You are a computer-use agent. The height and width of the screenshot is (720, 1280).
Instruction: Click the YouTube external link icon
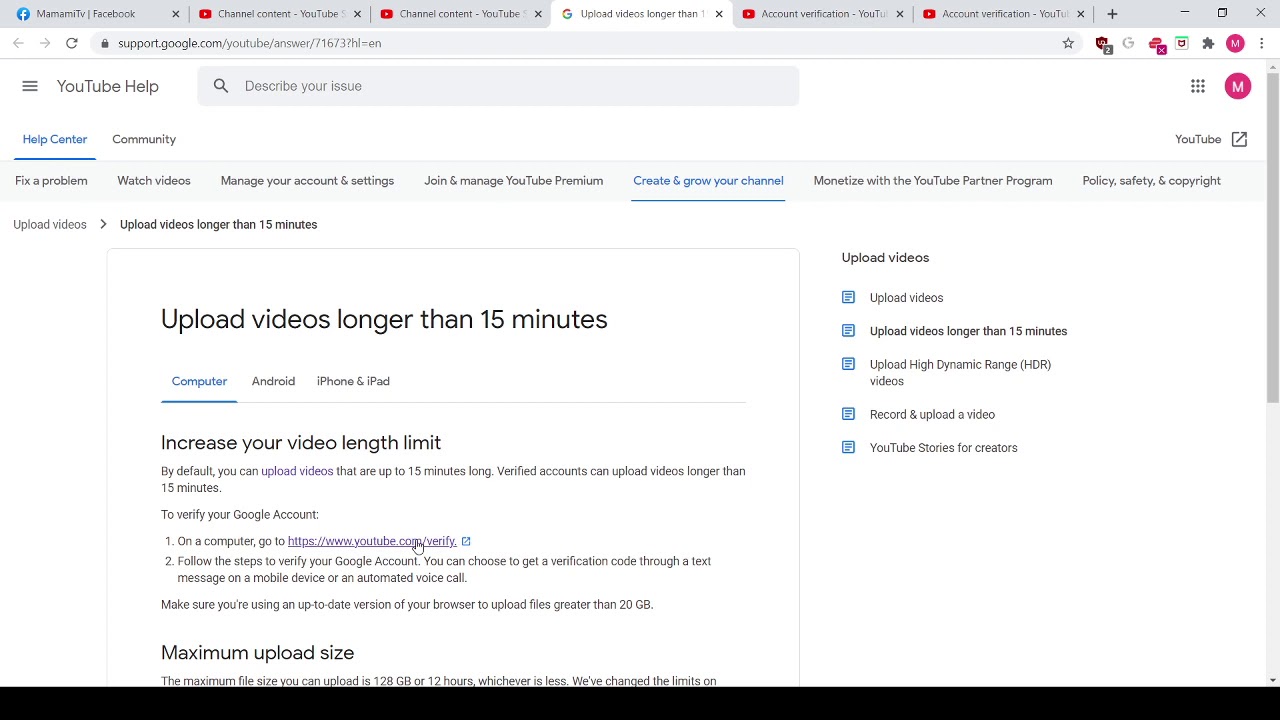click(1240, 140)
